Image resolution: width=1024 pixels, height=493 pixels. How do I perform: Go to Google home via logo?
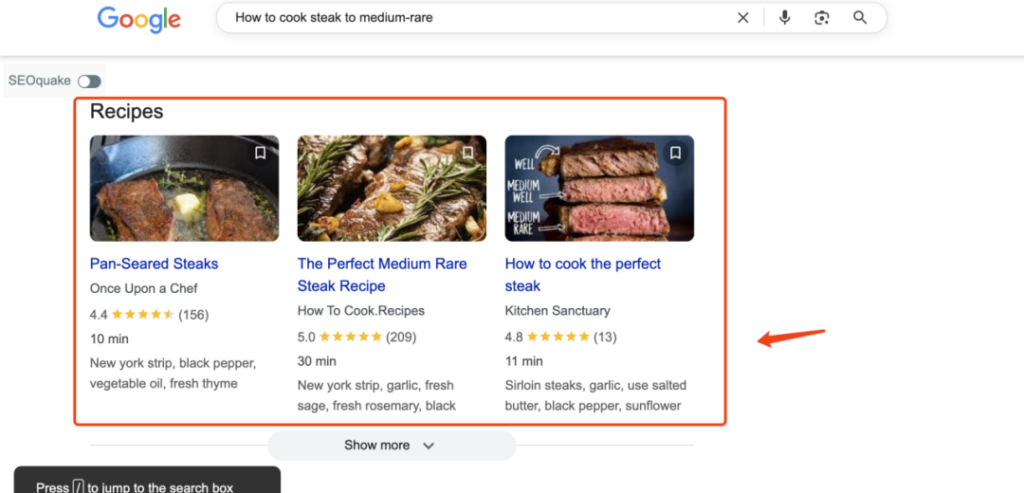139,19
